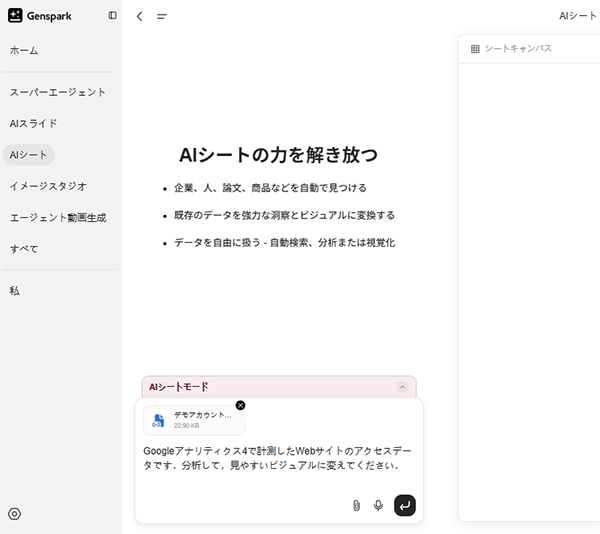
Task: Open 私 section in the sidebar
Action: tap(14, 291)
